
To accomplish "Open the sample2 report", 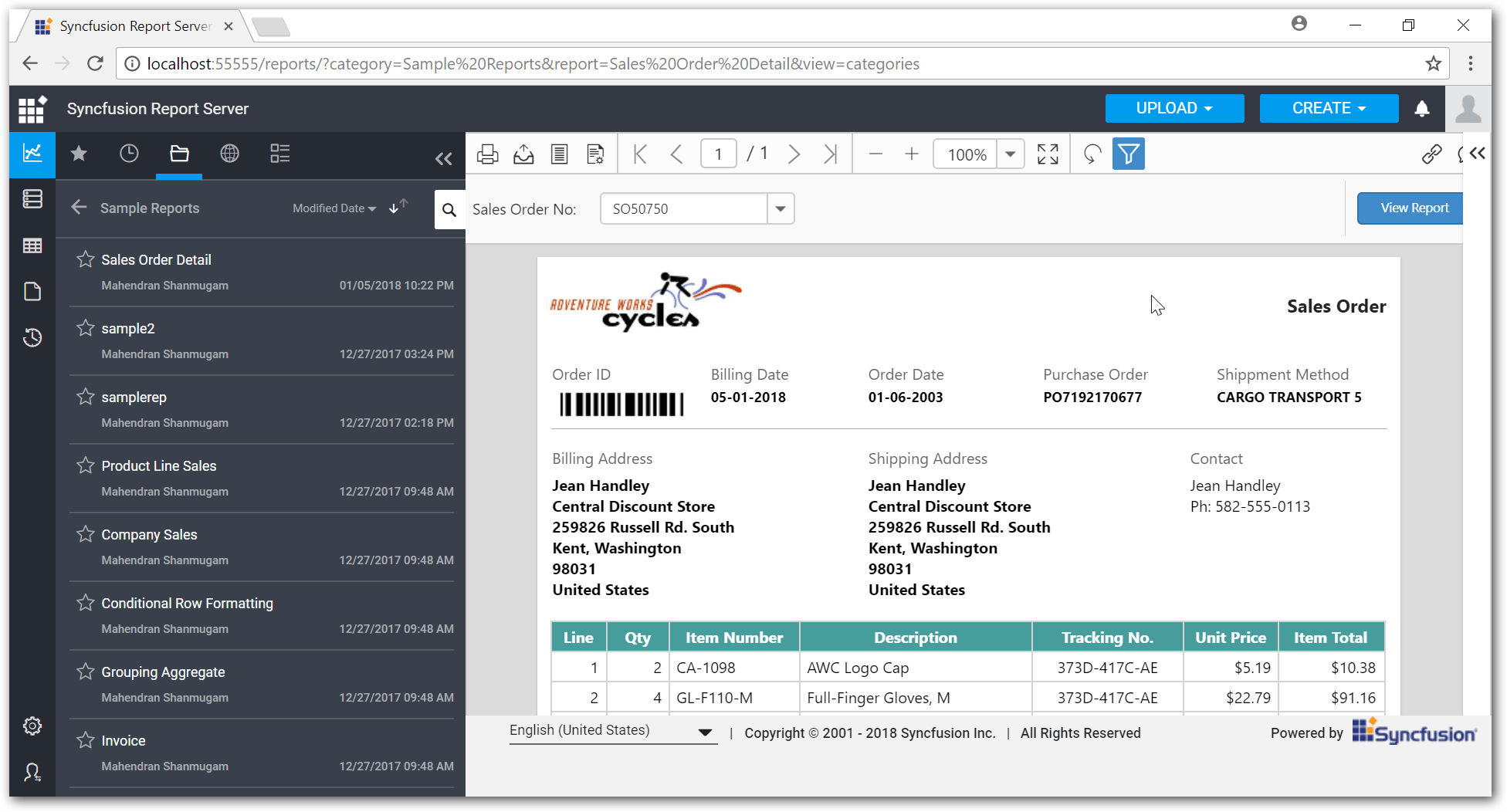I will coord(128,329).
